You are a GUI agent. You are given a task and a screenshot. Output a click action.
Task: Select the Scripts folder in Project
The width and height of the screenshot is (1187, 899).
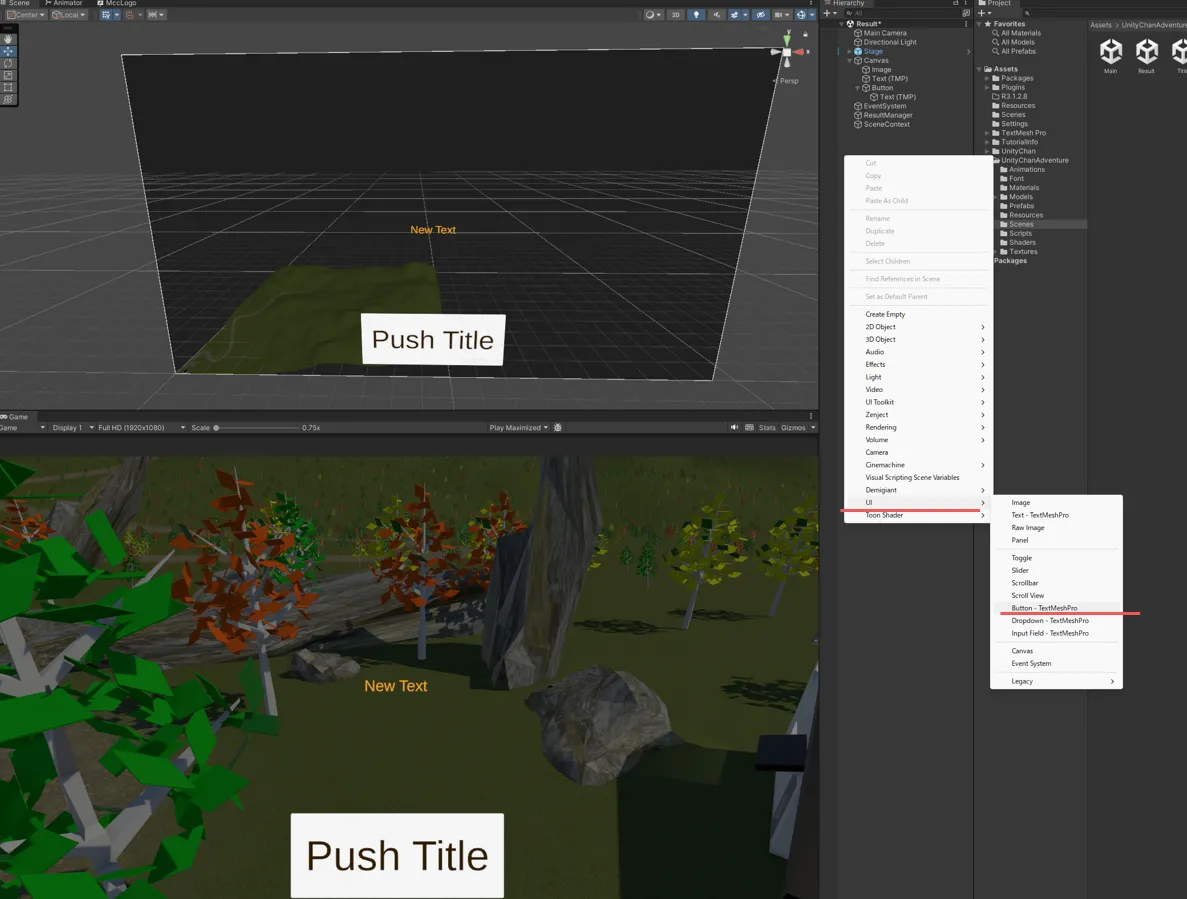1020,233
